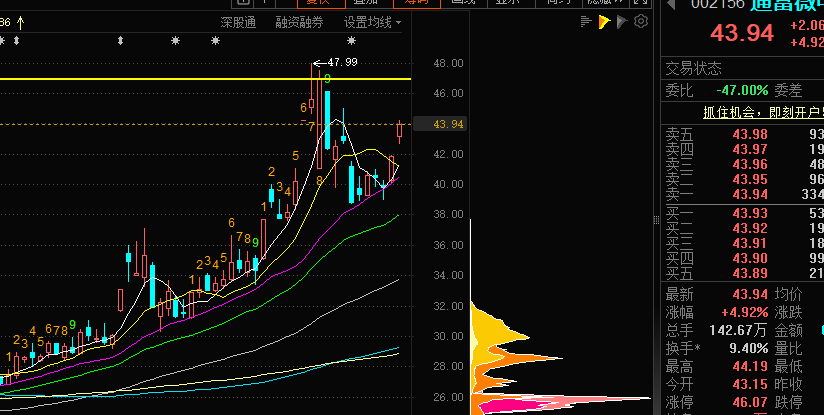
Task: Click the 47.99 high price annotation
Action: pyautogui.click(x=342, y=63)
